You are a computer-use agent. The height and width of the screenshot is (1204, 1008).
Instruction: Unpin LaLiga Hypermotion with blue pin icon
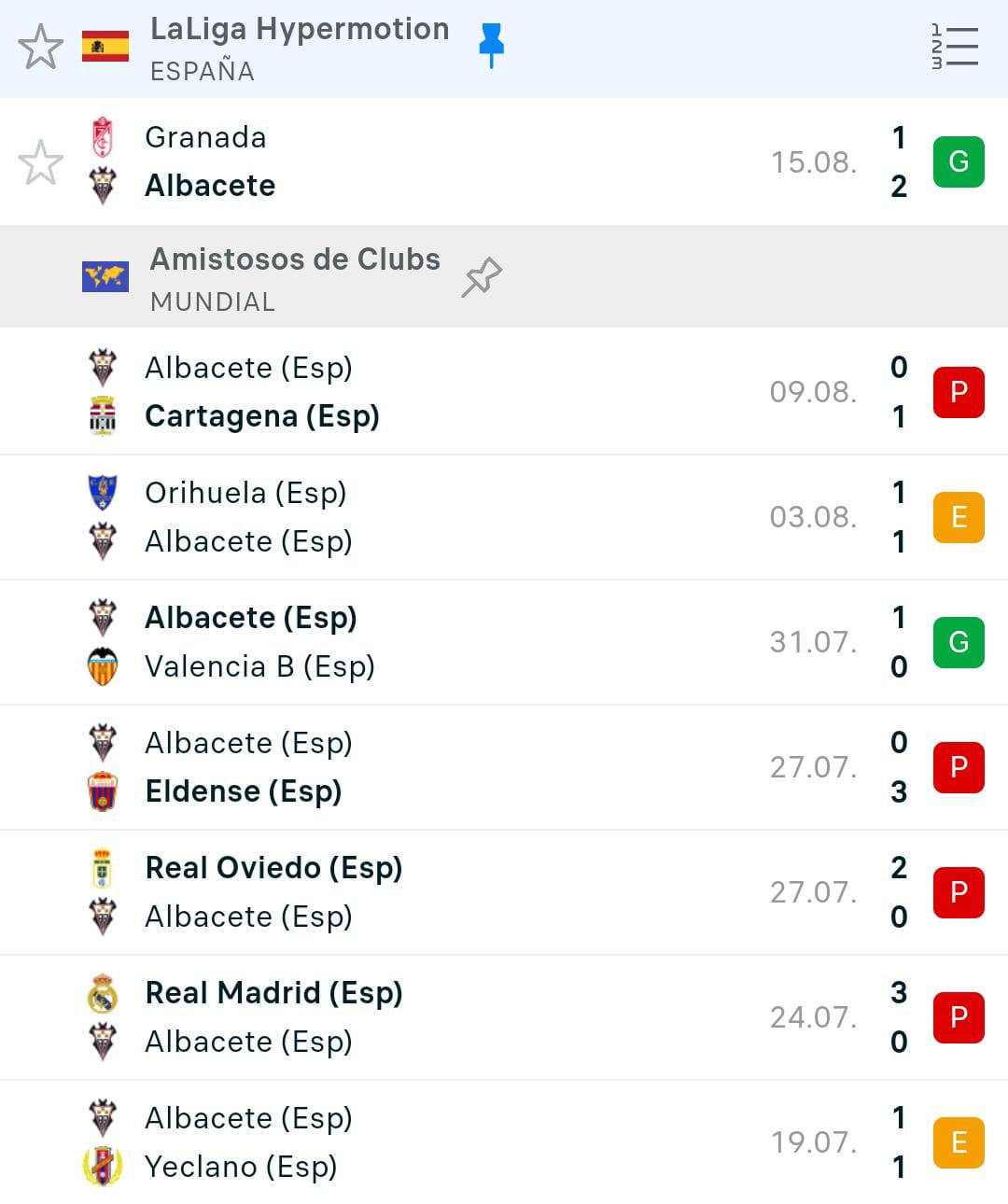pos(491,45)
